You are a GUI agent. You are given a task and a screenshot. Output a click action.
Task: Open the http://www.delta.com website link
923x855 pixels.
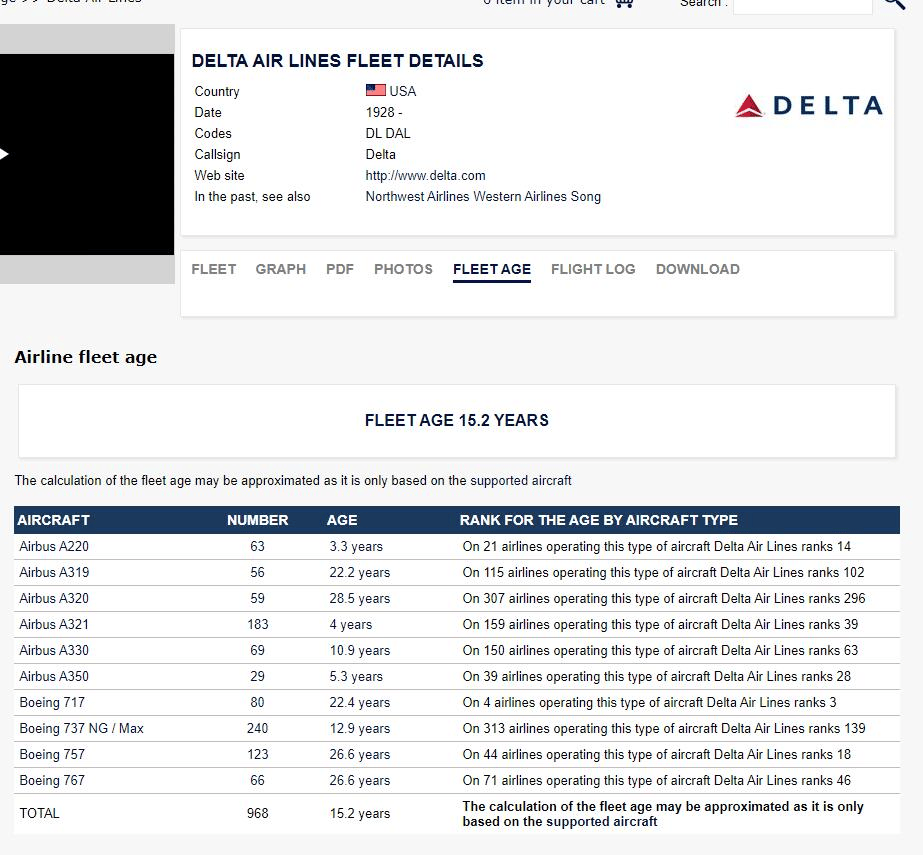click(x=426, y=175)
